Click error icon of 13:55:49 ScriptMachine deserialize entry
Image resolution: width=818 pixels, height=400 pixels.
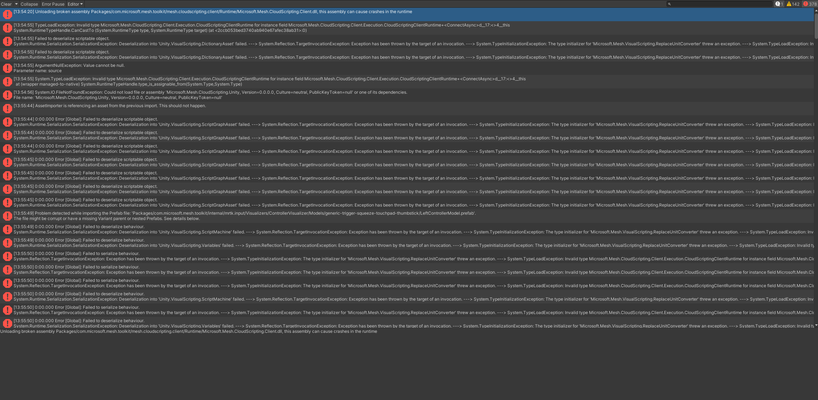coord(7,229)
